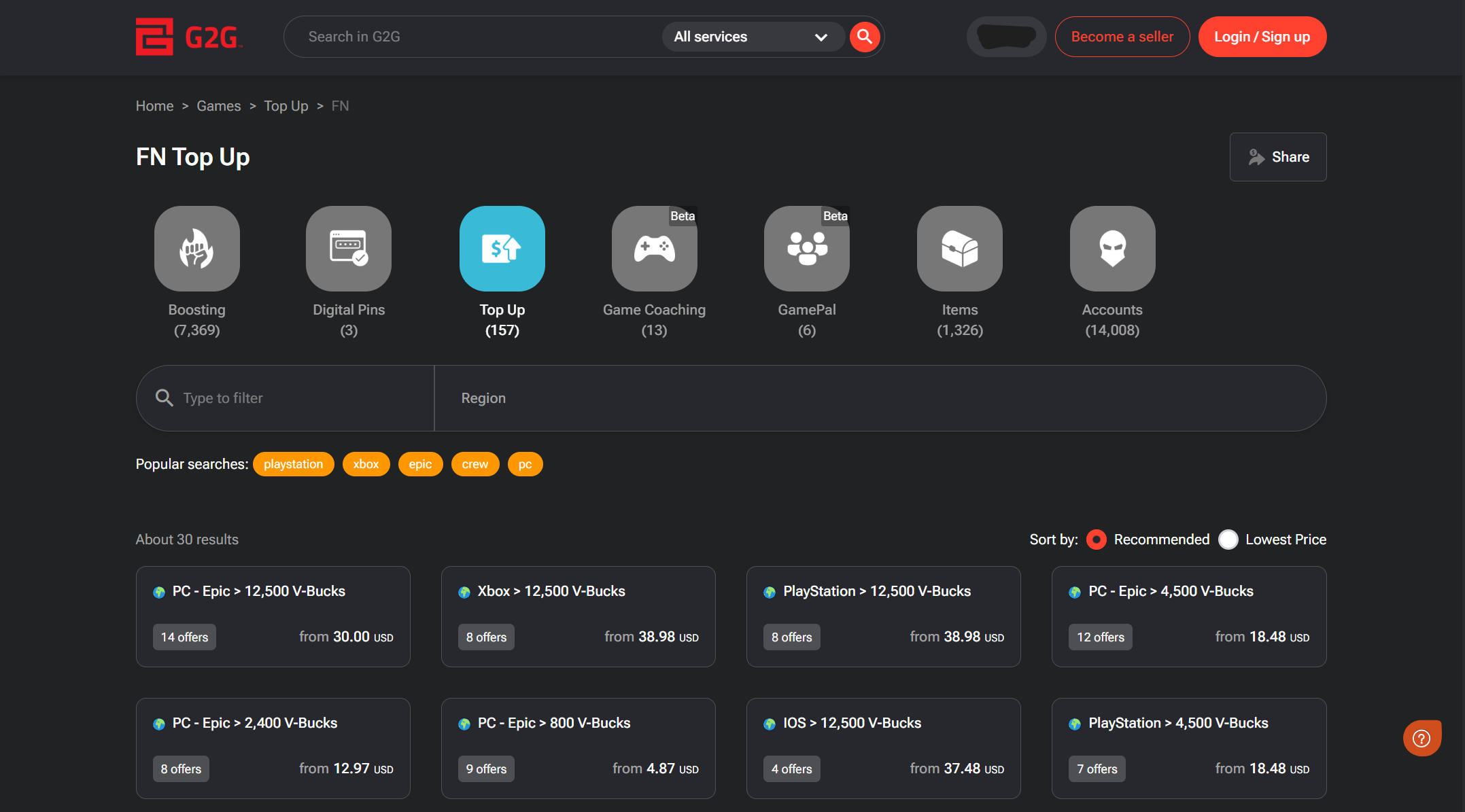Open the All services dropdown
Image resolution: width=1465 pixels, height=812 pixels.
(x=753, y=37)
